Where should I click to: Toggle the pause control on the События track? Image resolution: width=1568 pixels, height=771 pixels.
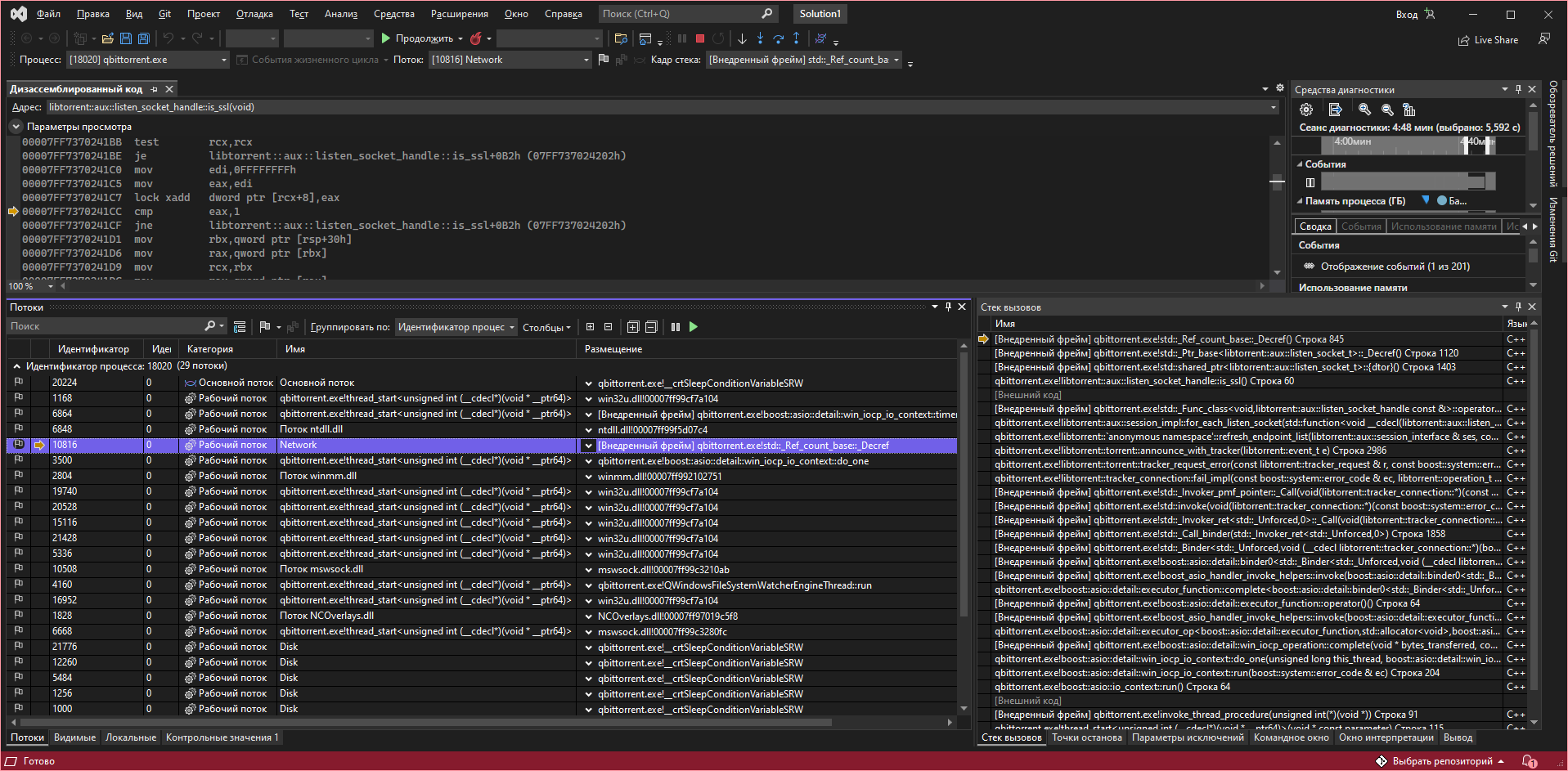[x=1310, y=182]
